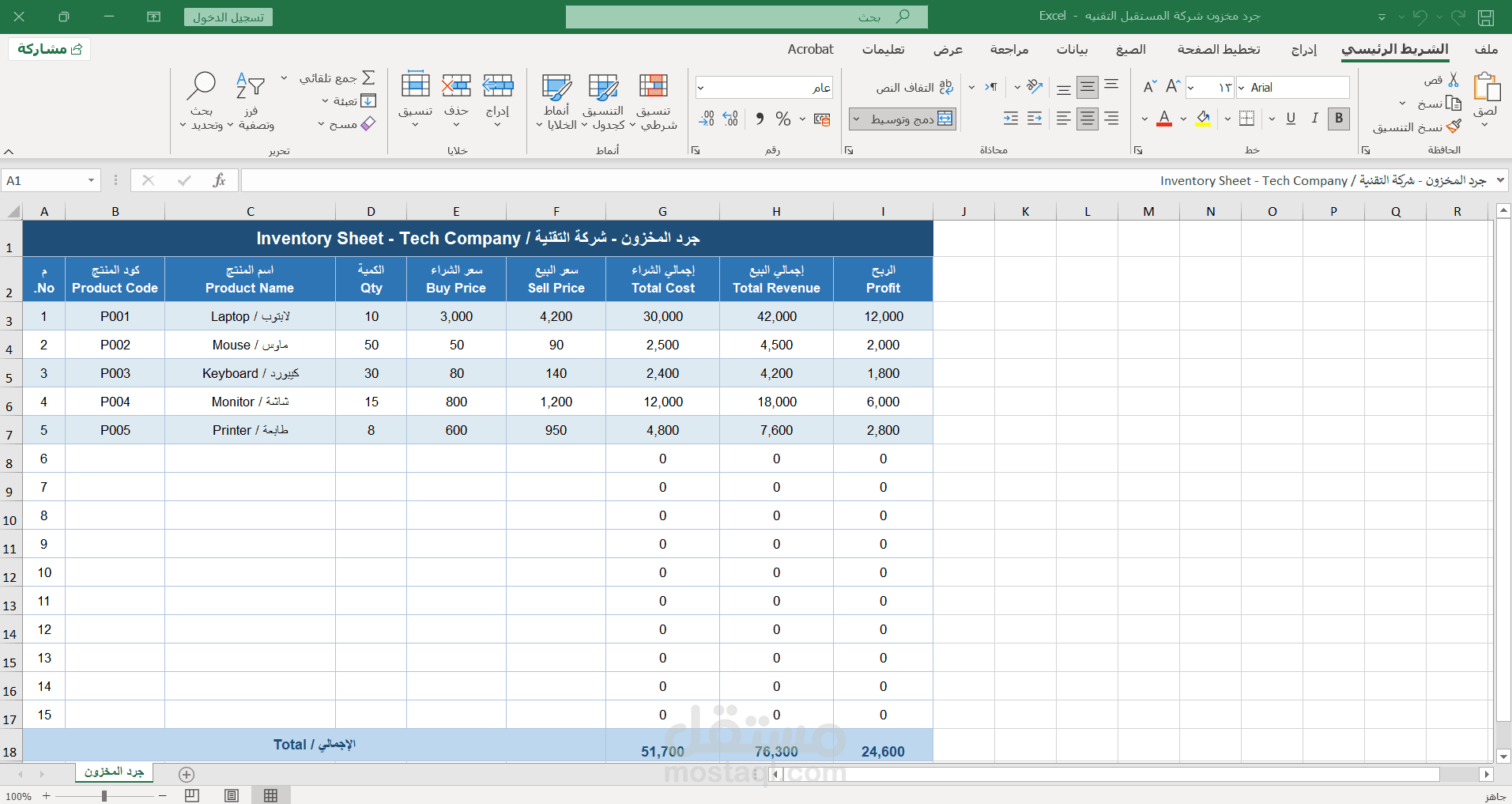
Task: Open the Formulas tab
Action: pos(1131,49)
